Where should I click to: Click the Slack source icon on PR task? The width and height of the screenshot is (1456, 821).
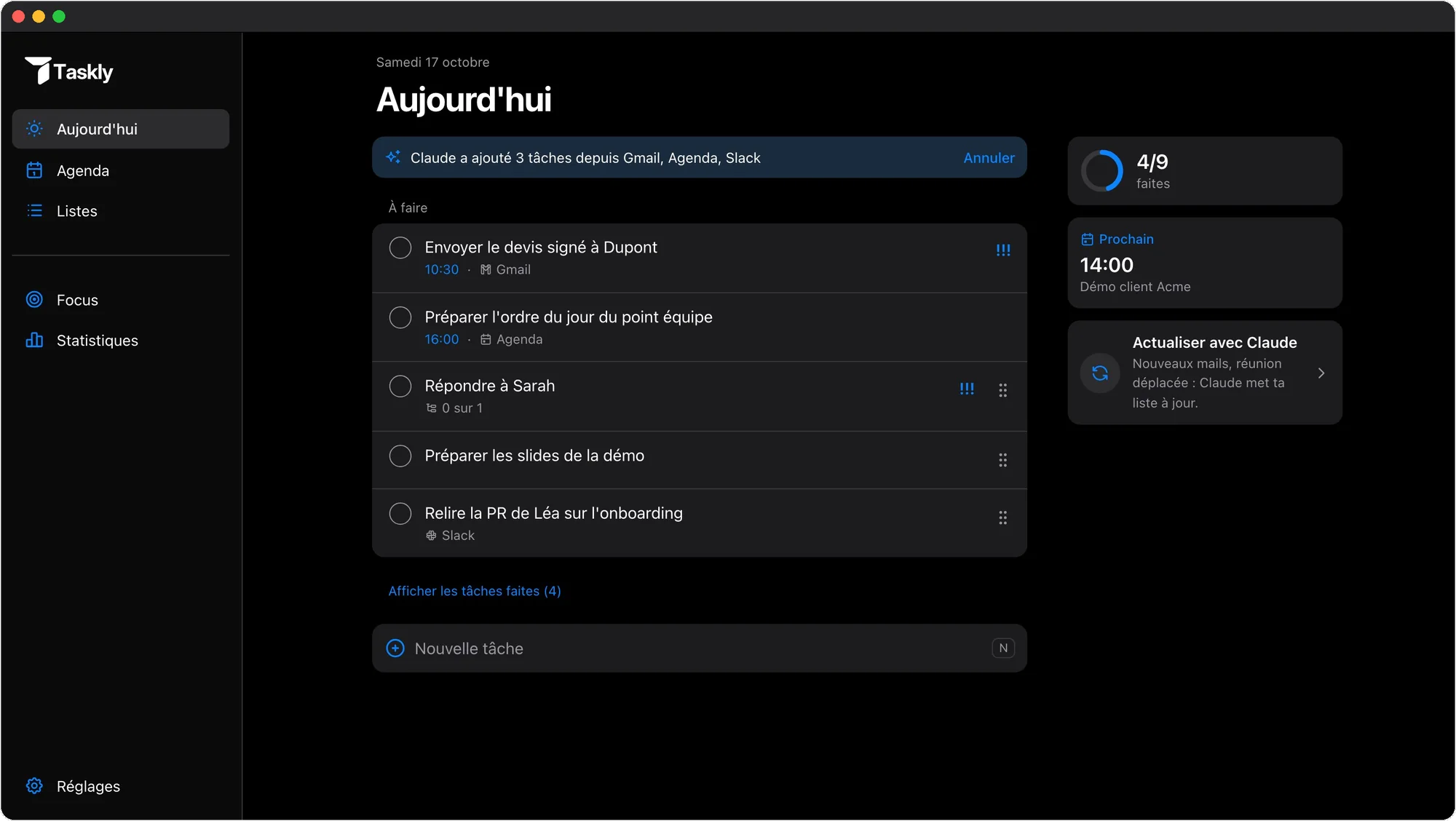[x=431, y=536]
